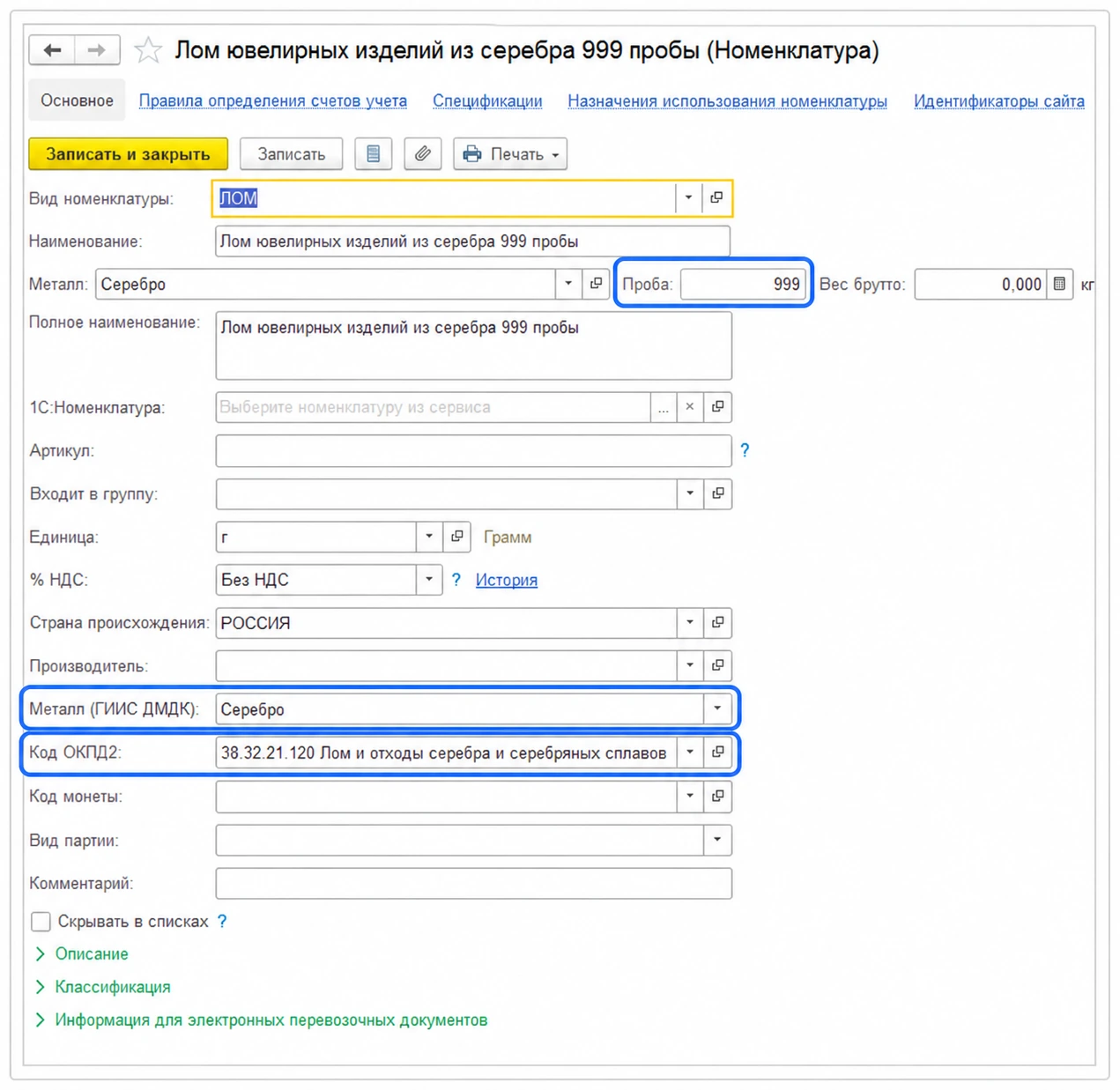
Task: Click the Записать и закрыть button
Action: (x=129, y=154)
